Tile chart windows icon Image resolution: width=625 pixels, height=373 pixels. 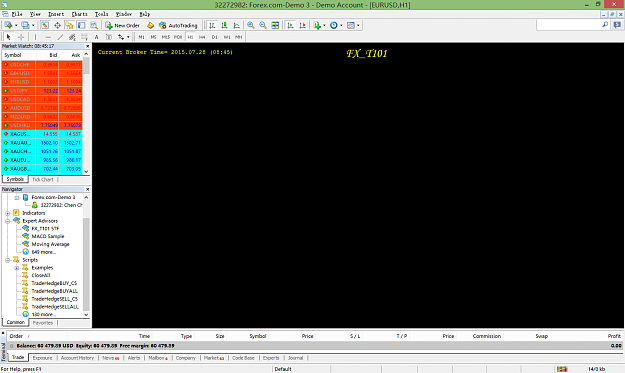point(275,25)
